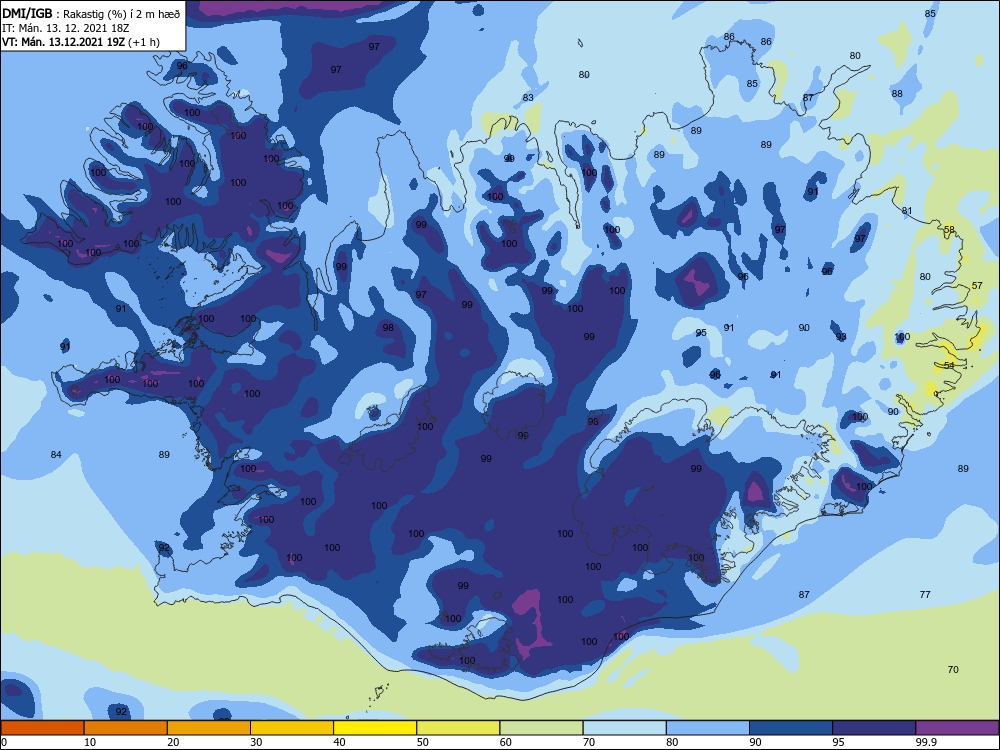Click the '50' legend scale label
Image resolution: width=1000 pixels, height=750 pixels.
click(x=422, y=742)
